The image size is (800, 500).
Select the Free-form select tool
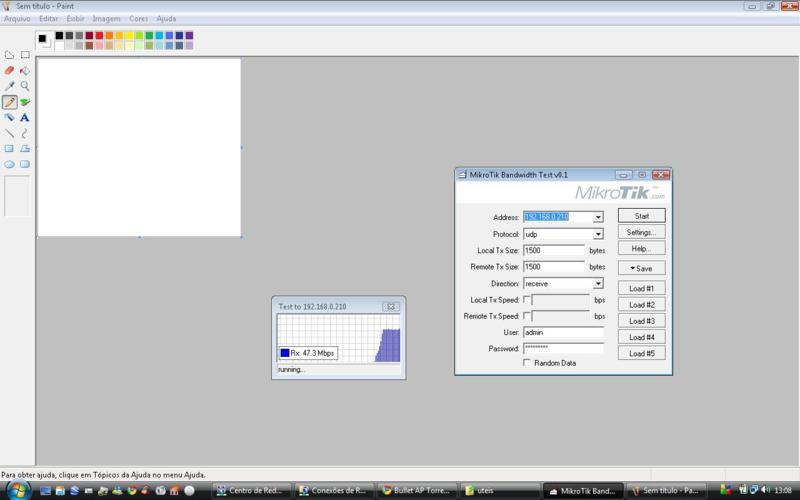point(9,55)
